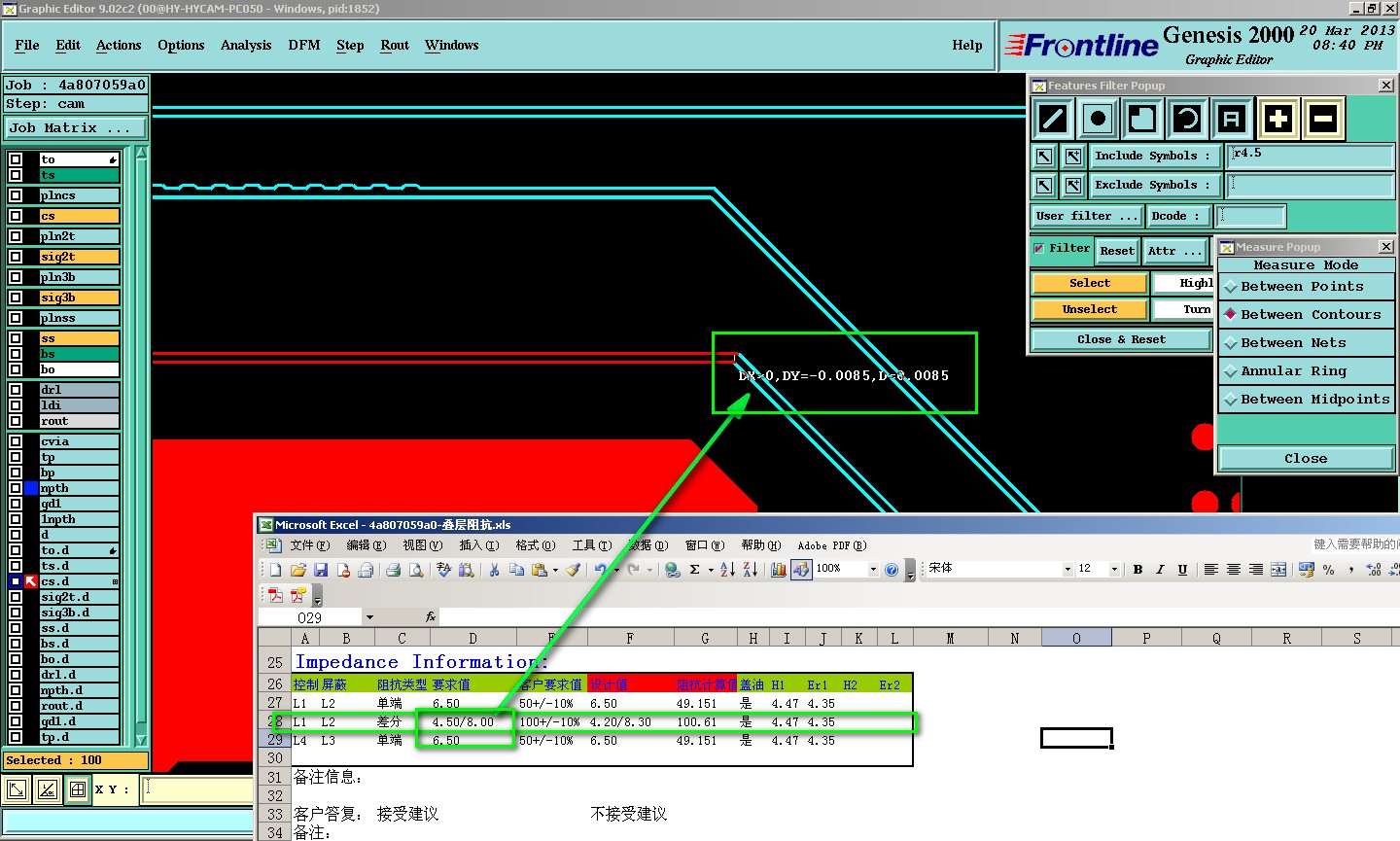Viewport: 1400px width, 841px height.
Task: Click Excel New document icon
Action: click(x=275, y=570)
